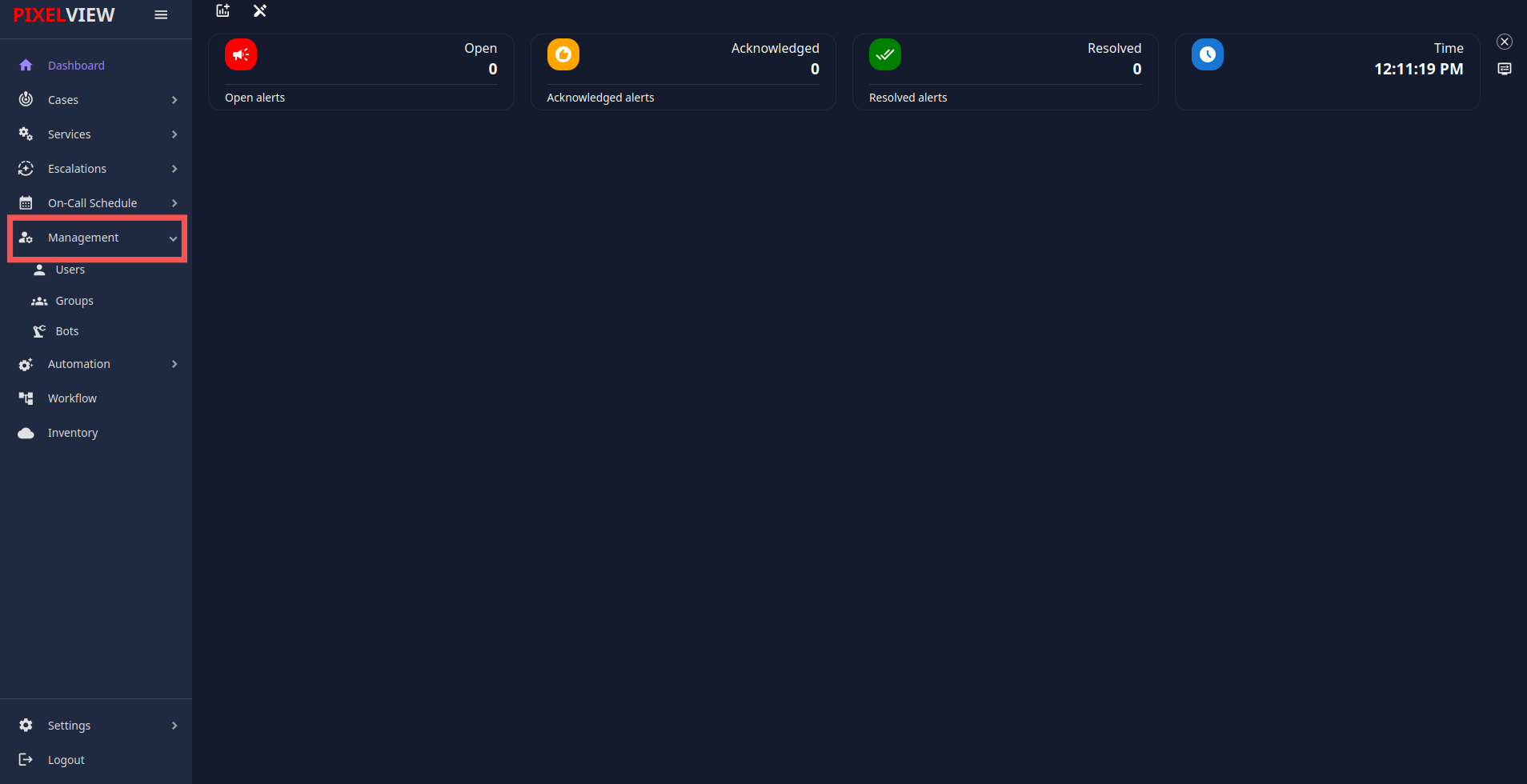
Task: Click the 'Acknowledged alerts' caption
Action: tap(600, 98)
